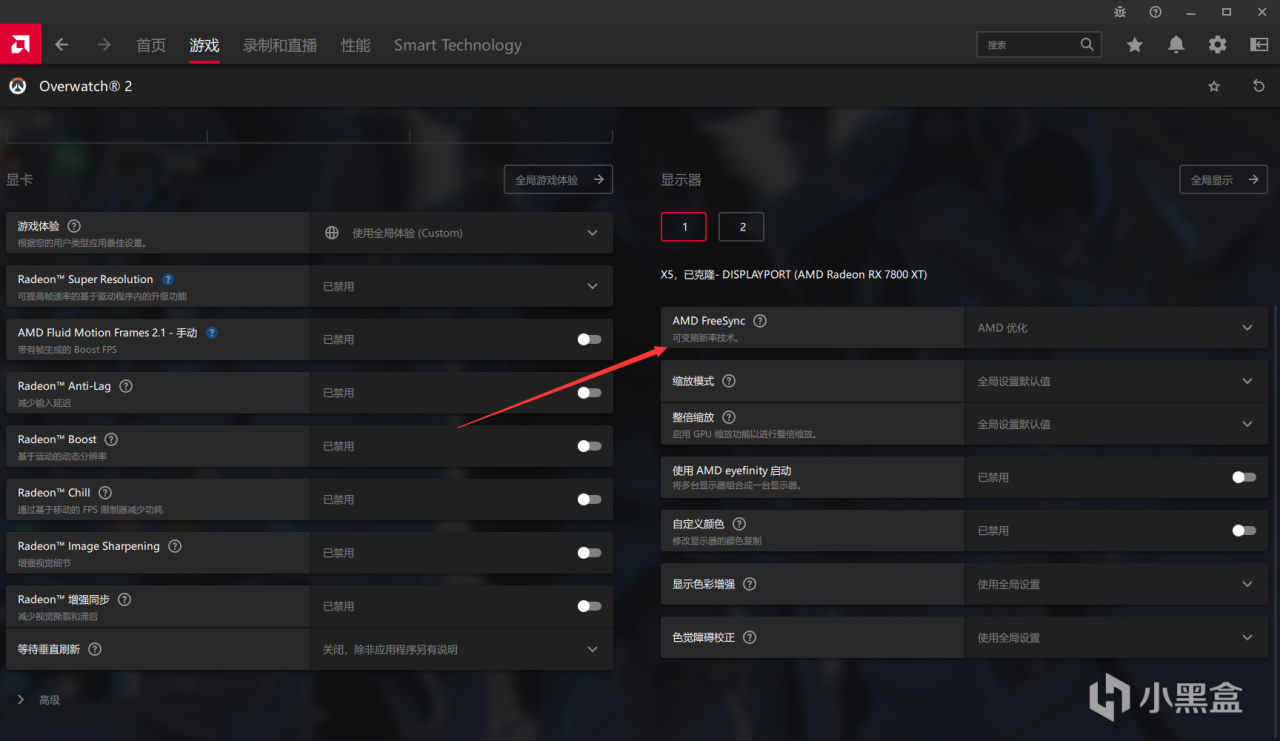Expand the 高级 section

click(39, 700)
